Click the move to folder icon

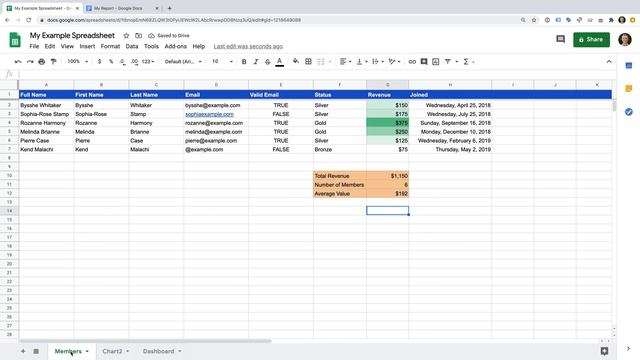[x=139, y=36]
